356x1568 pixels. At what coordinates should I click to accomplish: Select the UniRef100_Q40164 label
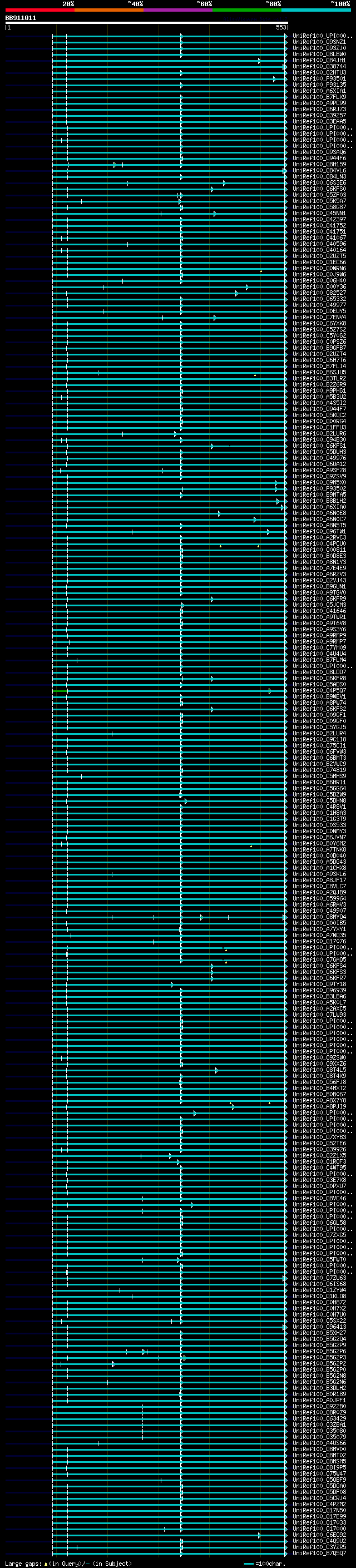319,250
